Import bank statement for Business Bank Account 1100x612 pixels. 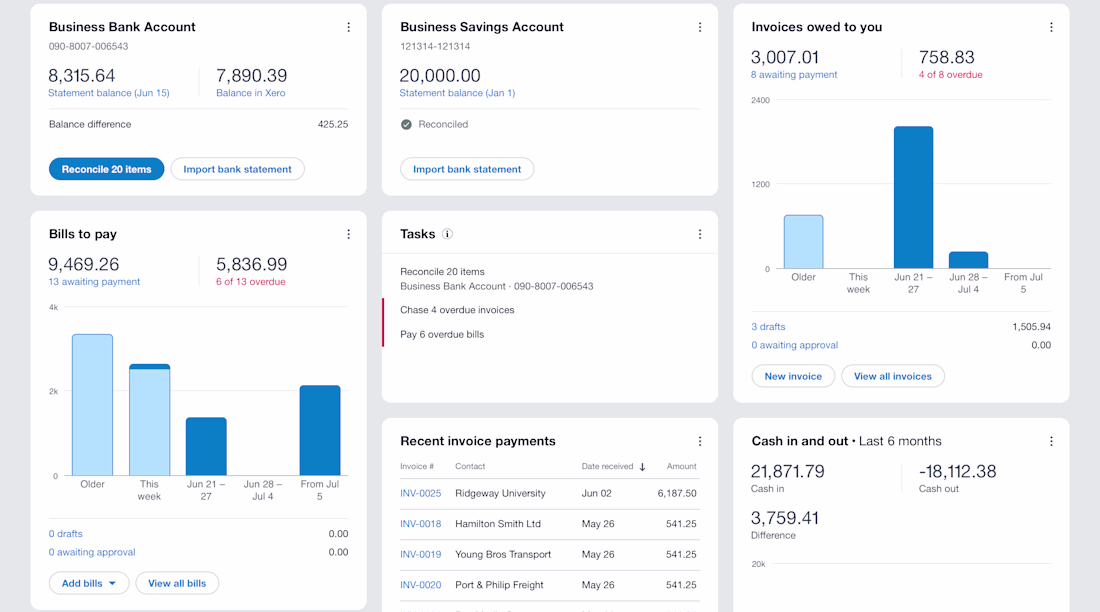pos(238,169)
